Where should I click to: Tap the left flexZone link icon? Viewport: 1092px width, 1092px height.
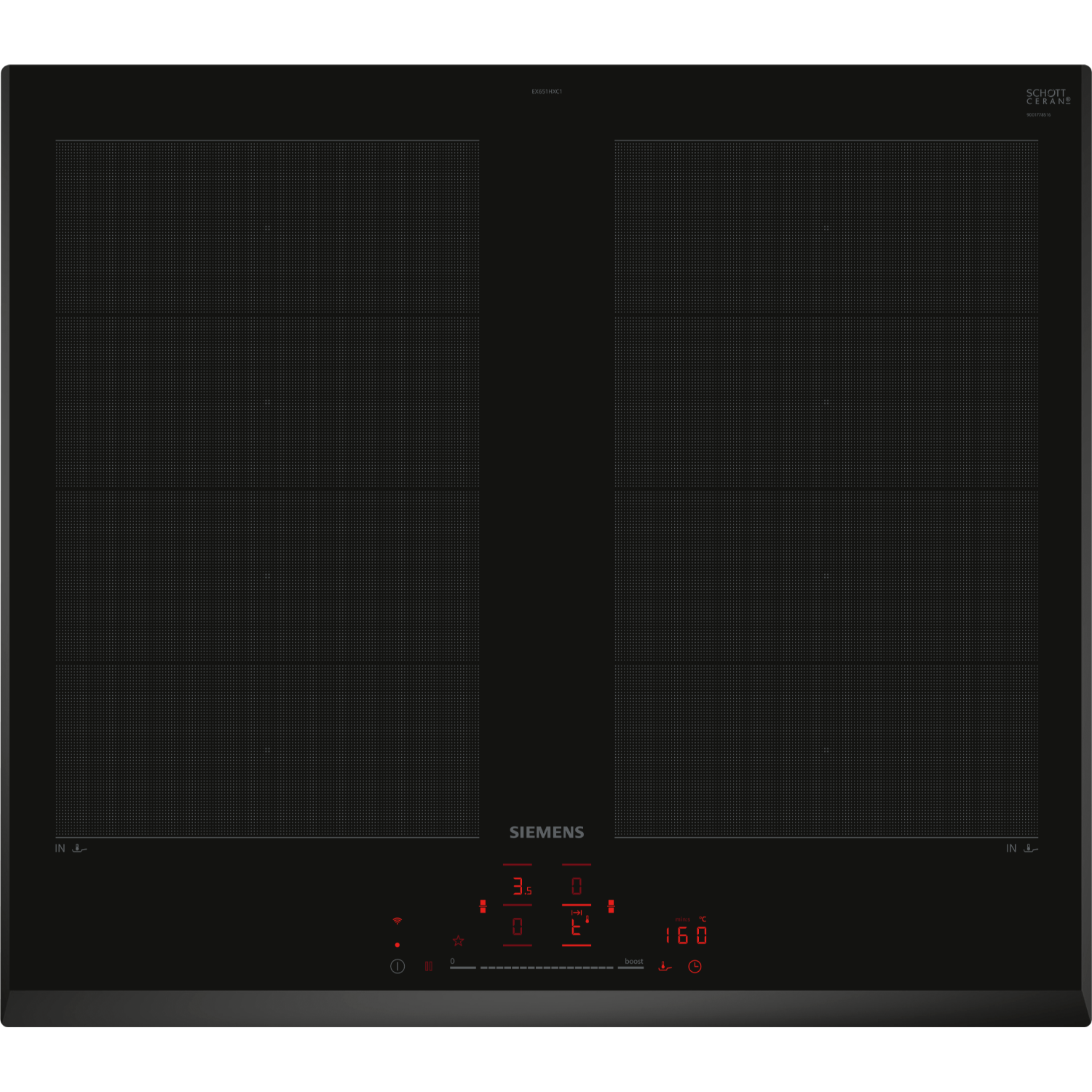coord(483,906)
